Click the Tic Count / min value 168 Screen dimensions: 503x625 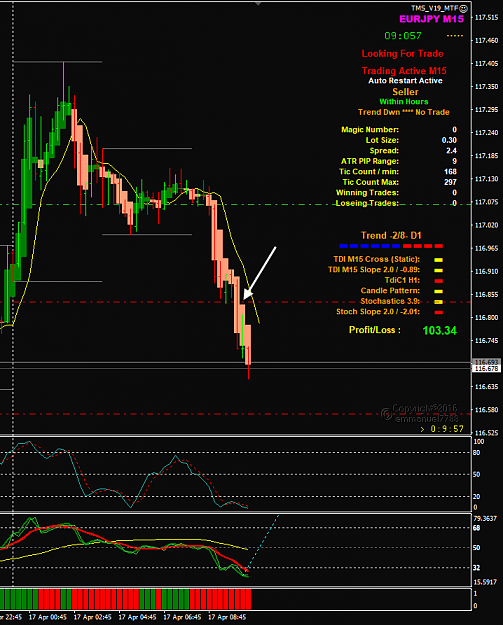click(x=450, y=172)
